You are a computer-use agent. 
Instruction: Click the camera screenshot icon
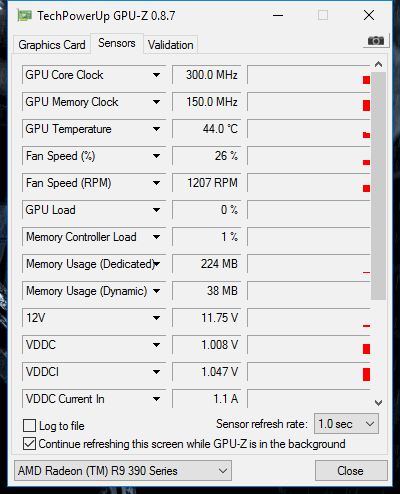coord(376,41)
